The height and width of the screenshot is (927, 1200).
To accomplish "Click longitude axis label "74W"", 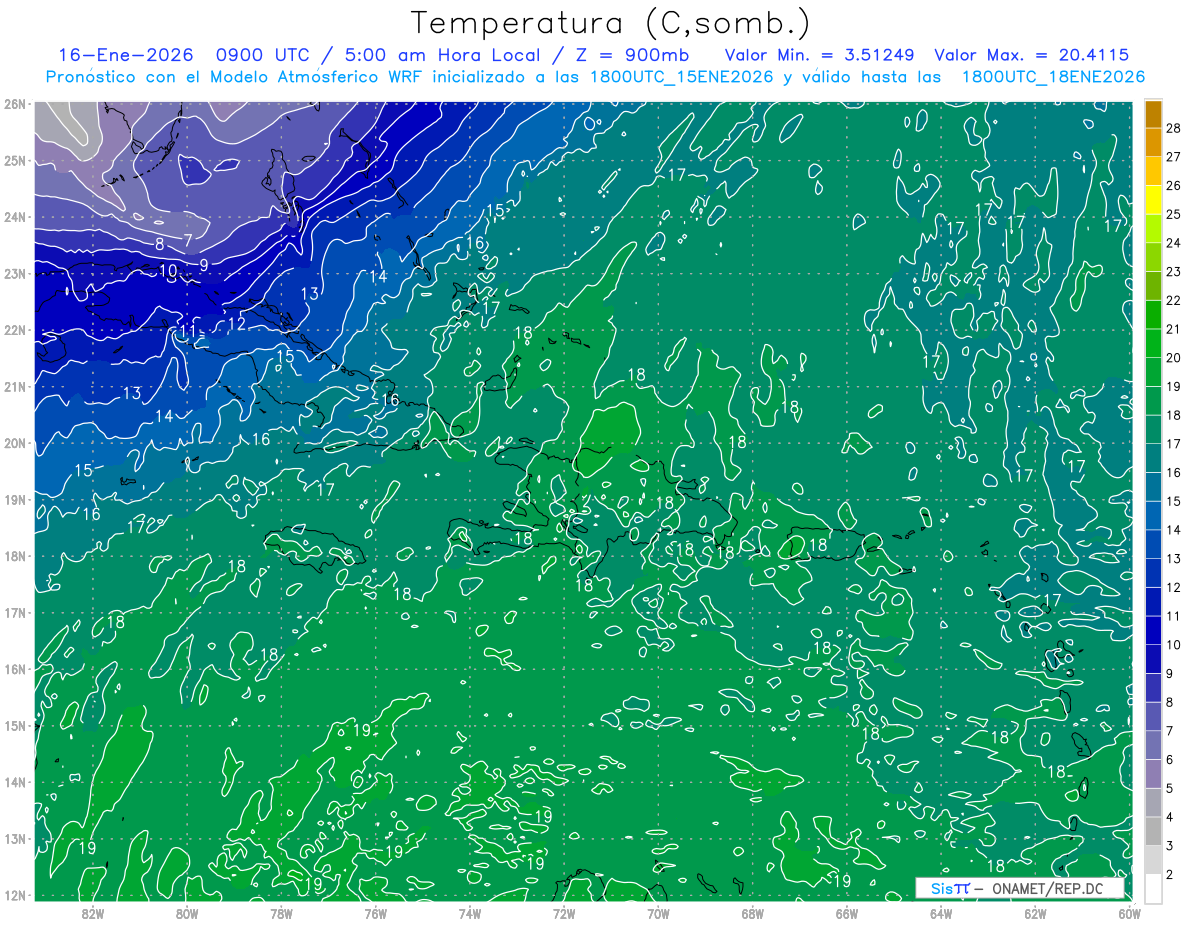I will tap(470, 913).
